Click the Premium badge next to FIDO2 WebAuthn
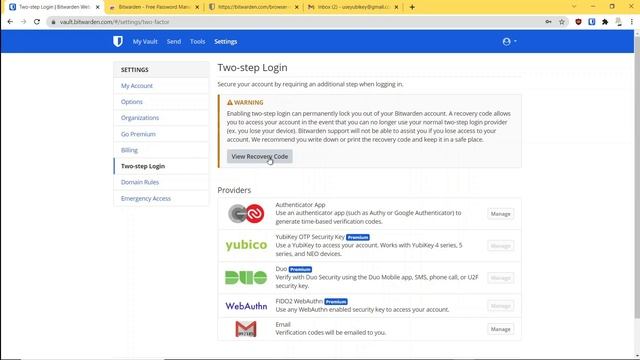Image resolution: width=640 pixels, height=360 pixels. click(336, 302)
